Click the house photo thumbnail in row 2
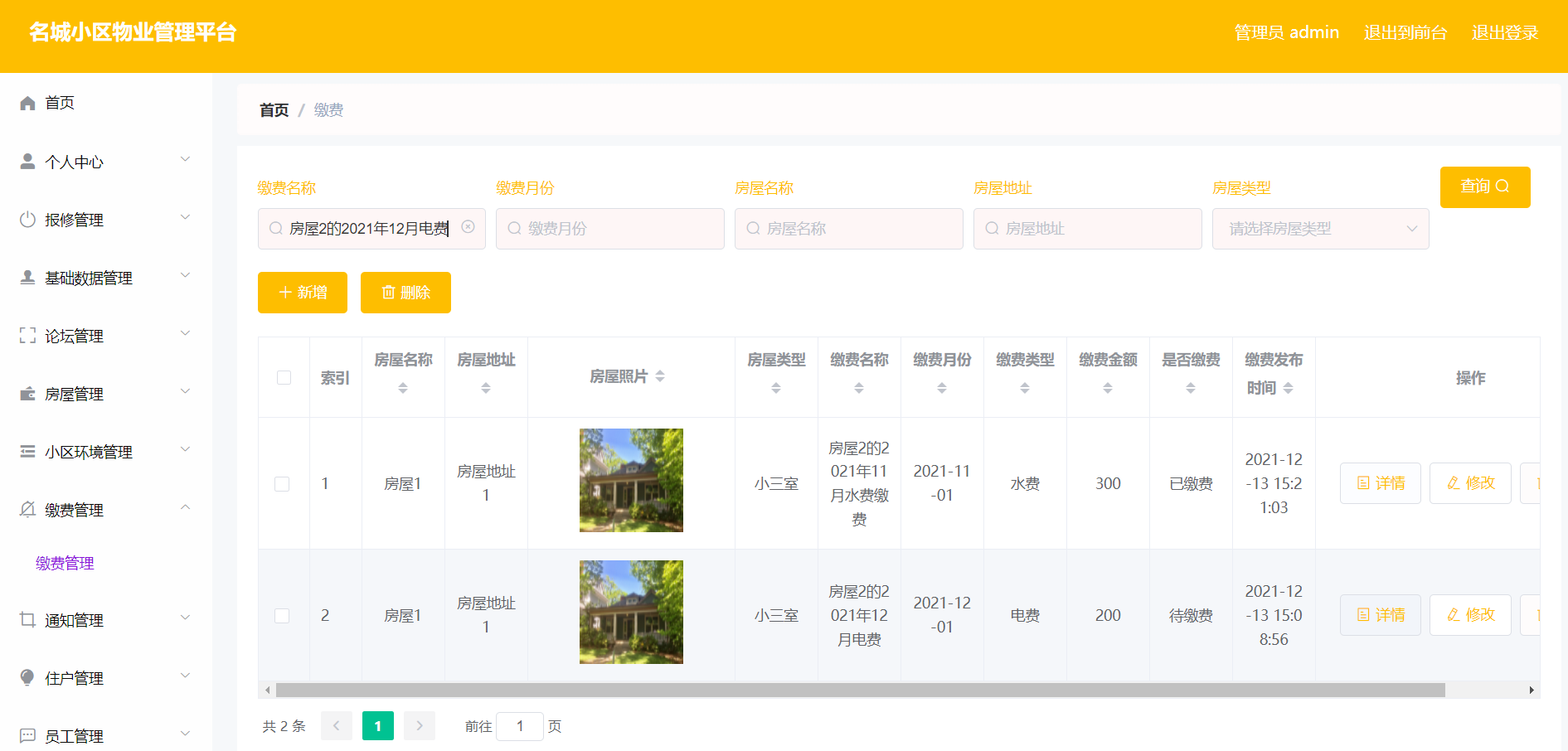The image size is (1568, 751). point(631,612)
